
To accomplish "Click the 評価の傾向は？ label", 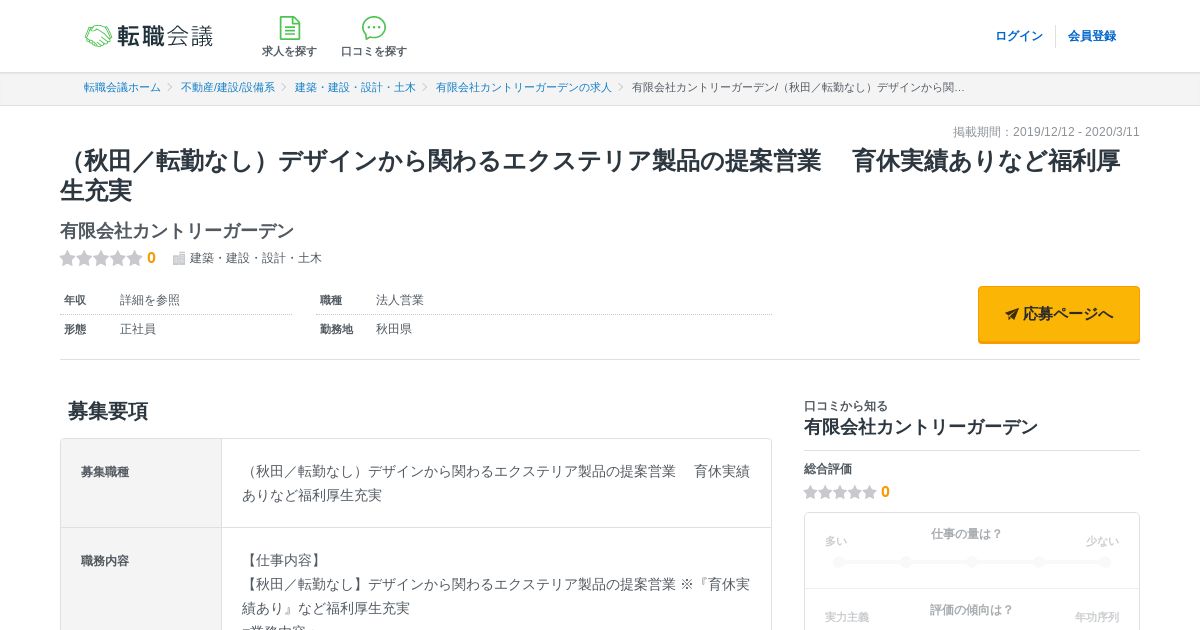I will tap(971, 610).
